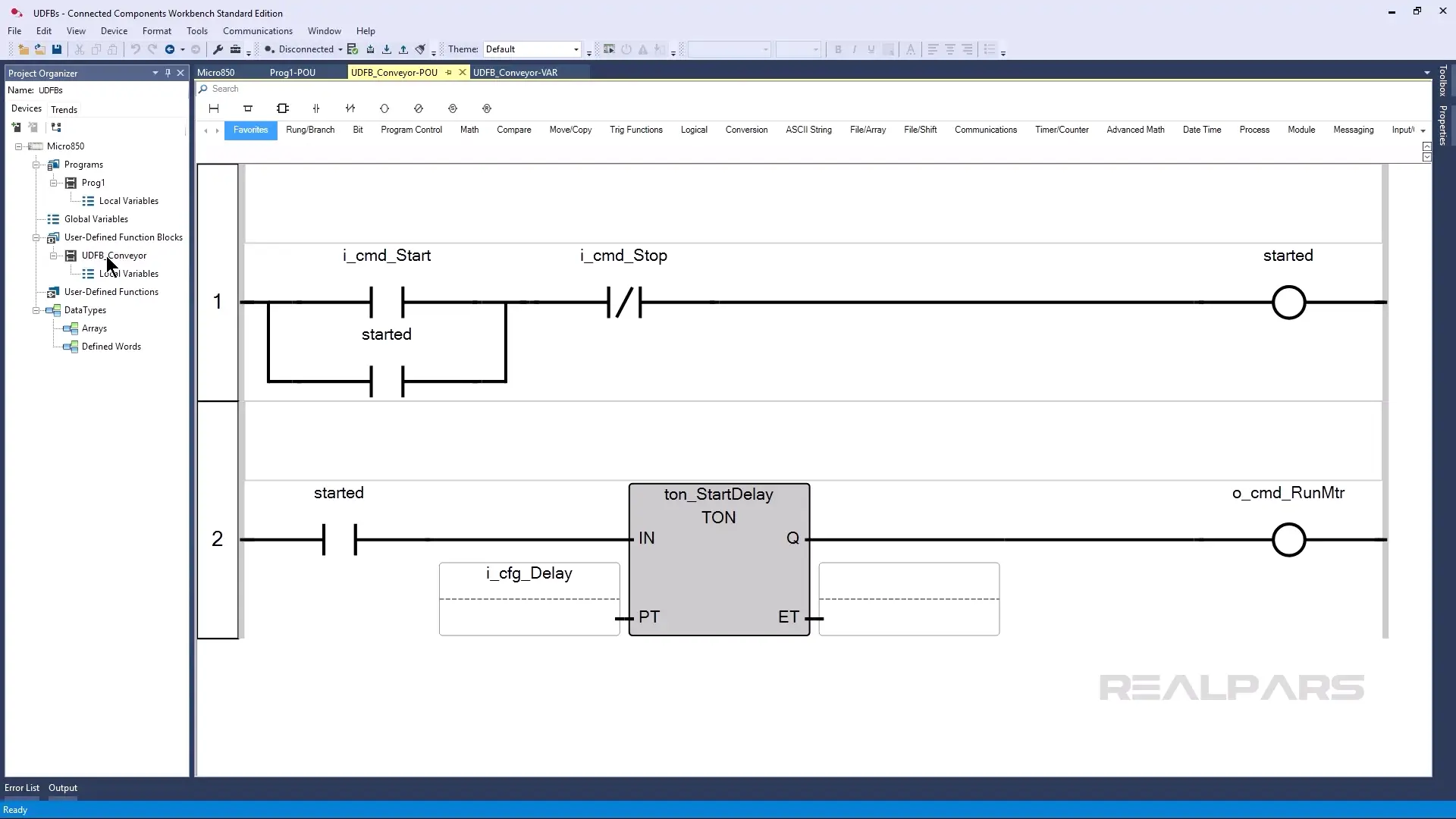Select the Favorites instruction category

point(251,130)
